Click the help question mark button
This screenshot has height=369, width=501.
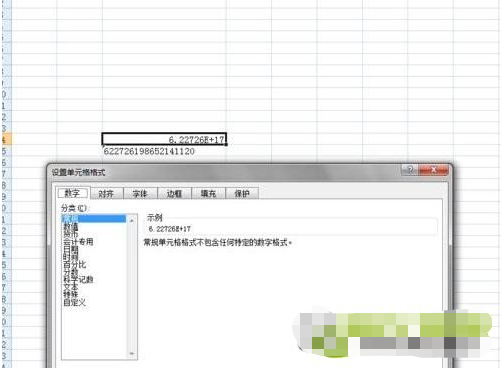(x=410, y=170)
